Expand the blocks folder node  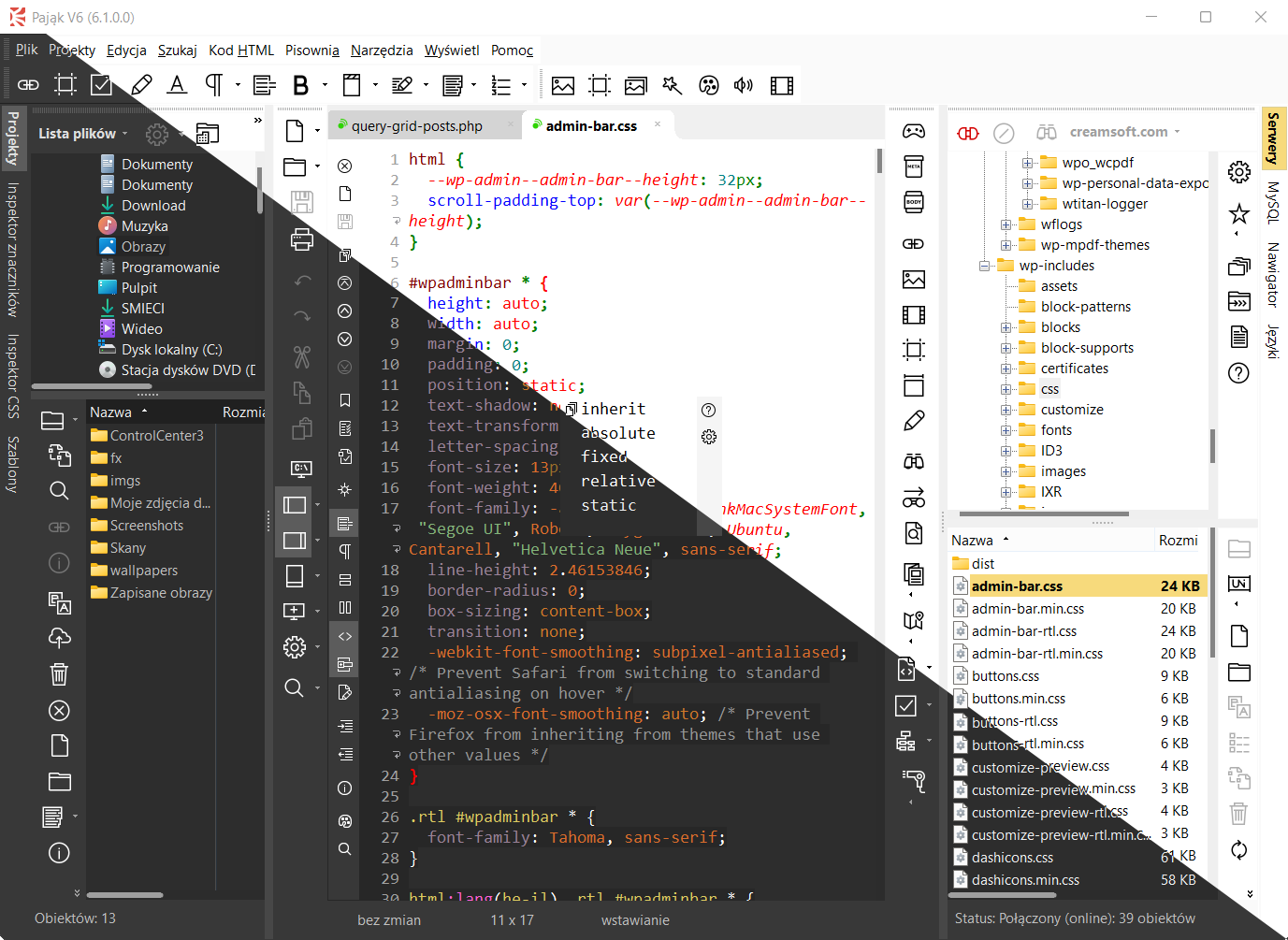(1006, 327)
